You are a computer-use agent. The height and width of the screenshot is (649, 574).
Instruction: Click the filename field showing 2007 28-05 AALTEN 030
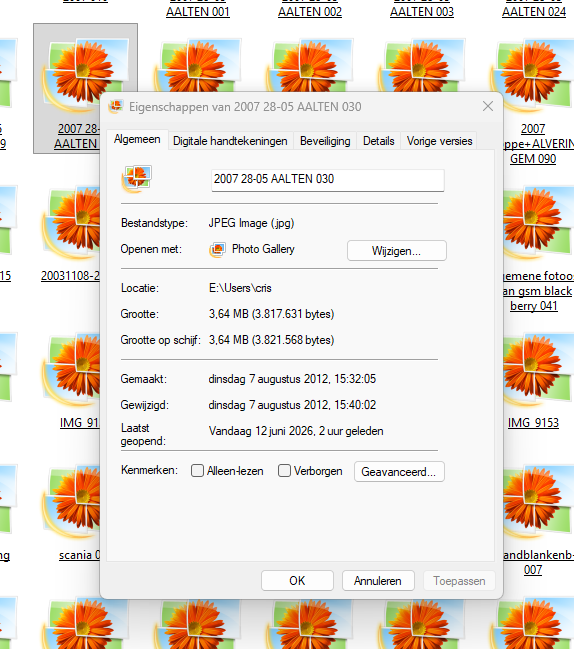point(328,180)
